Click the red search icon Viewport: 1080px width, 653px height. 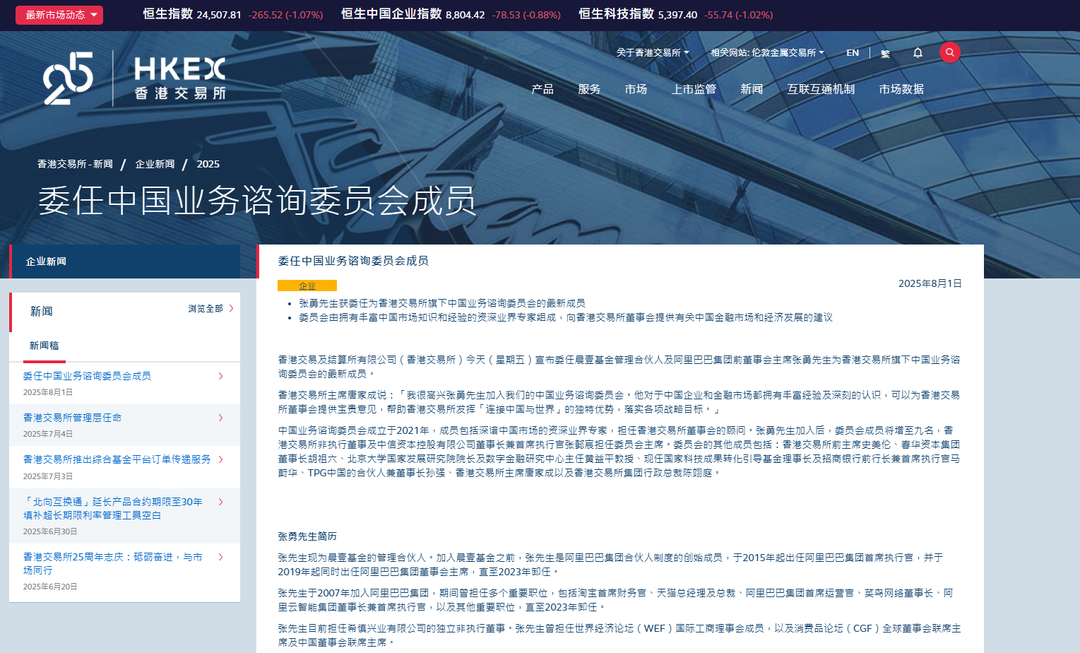949,52
